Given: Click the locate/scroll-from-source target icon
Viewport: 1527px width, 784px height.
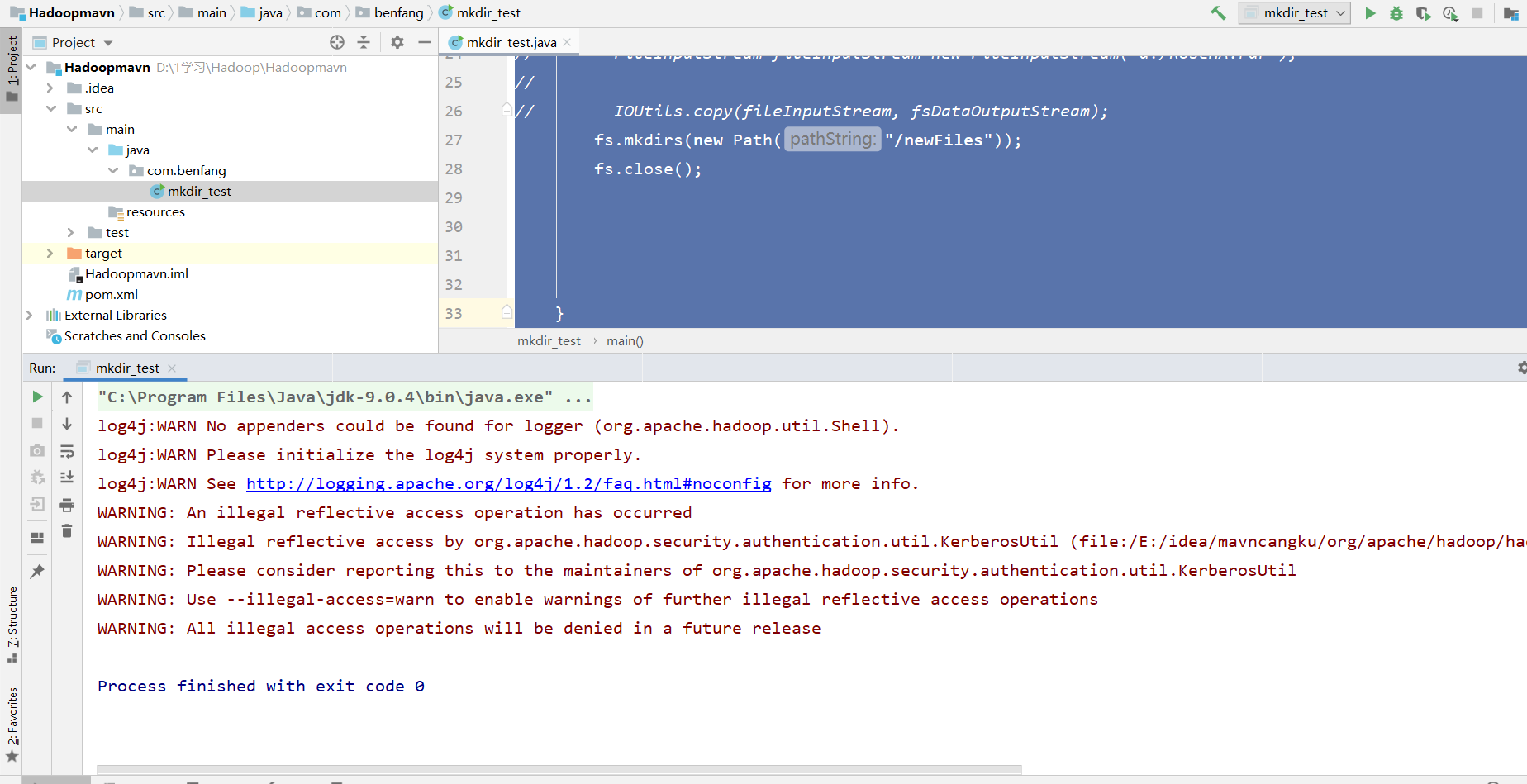Looking at the screenshot, I should (337, 42).
